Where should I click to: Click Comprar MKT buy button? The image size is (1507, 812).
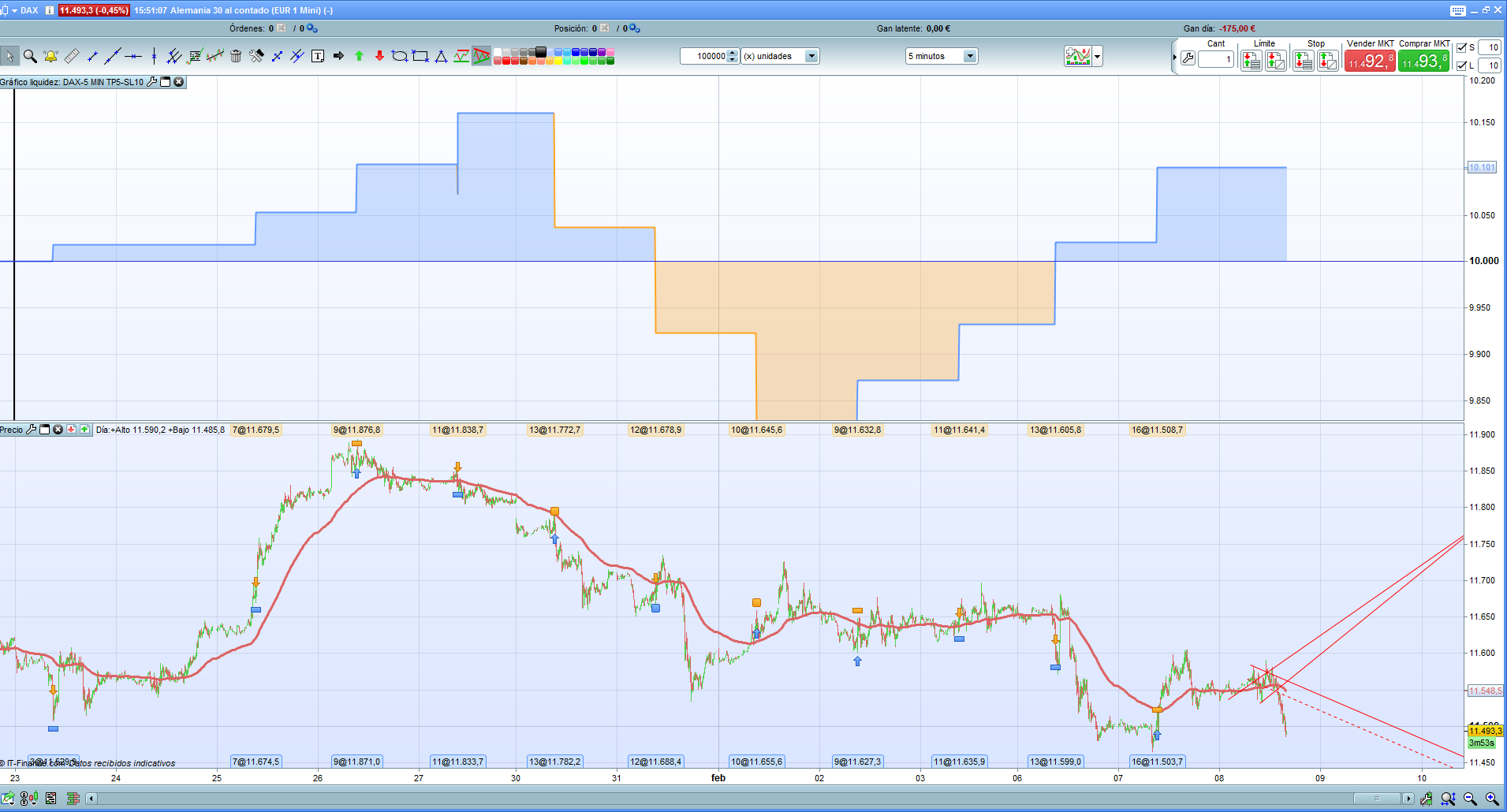[1423, 61]
